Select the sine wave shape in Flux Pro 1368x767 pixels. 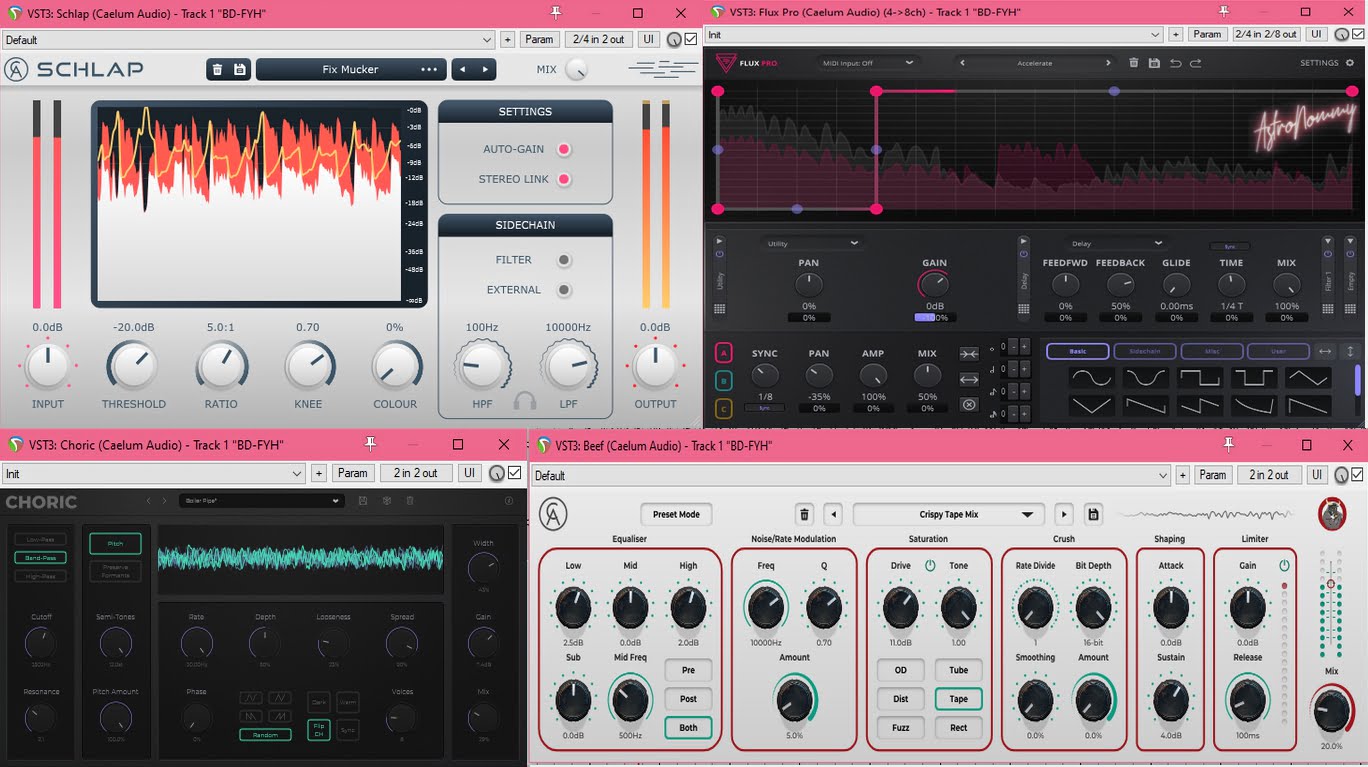point(1091,378)
